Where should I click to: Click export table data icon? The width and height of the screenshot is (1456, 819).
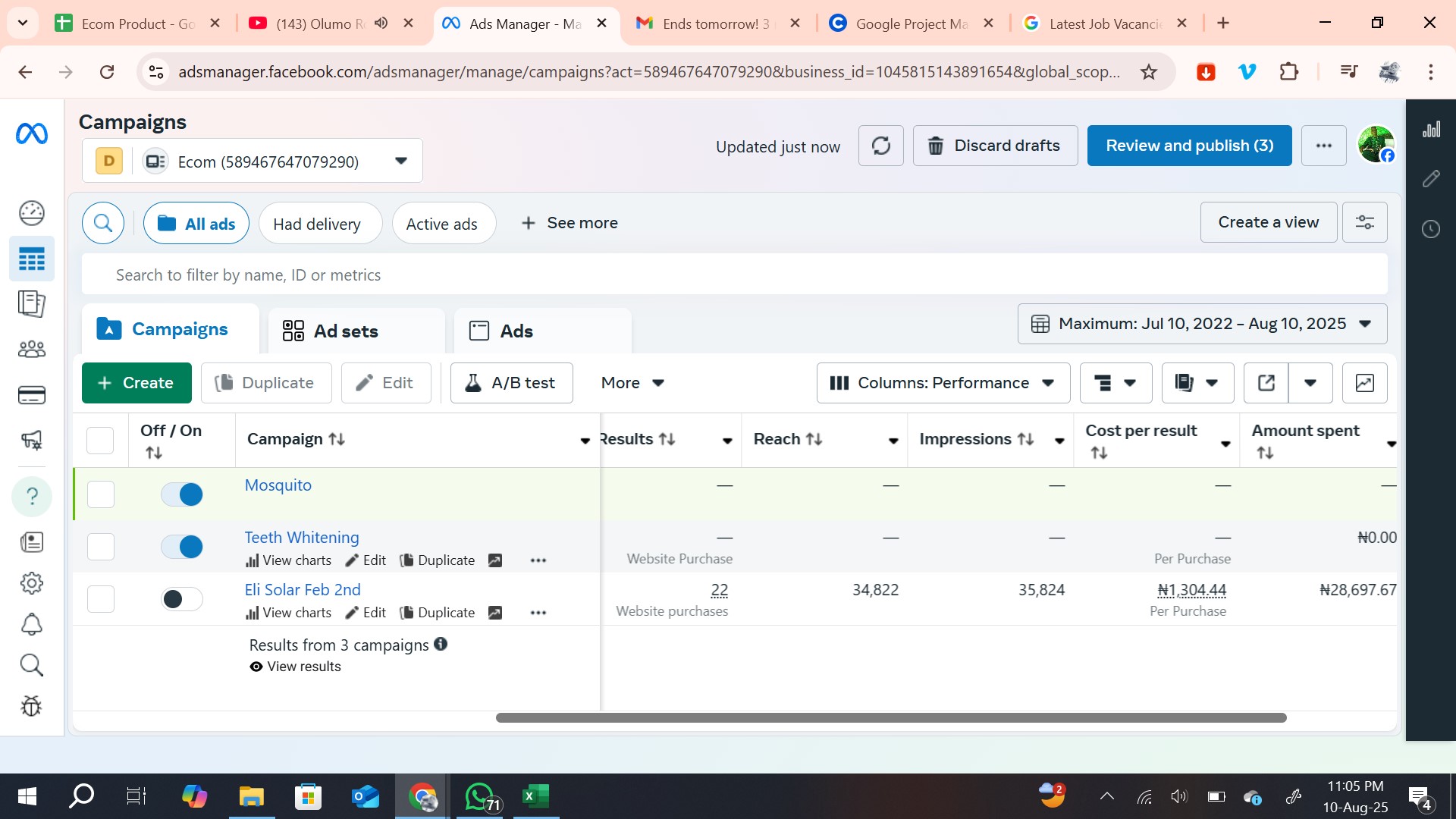[x=1266, y=383]
